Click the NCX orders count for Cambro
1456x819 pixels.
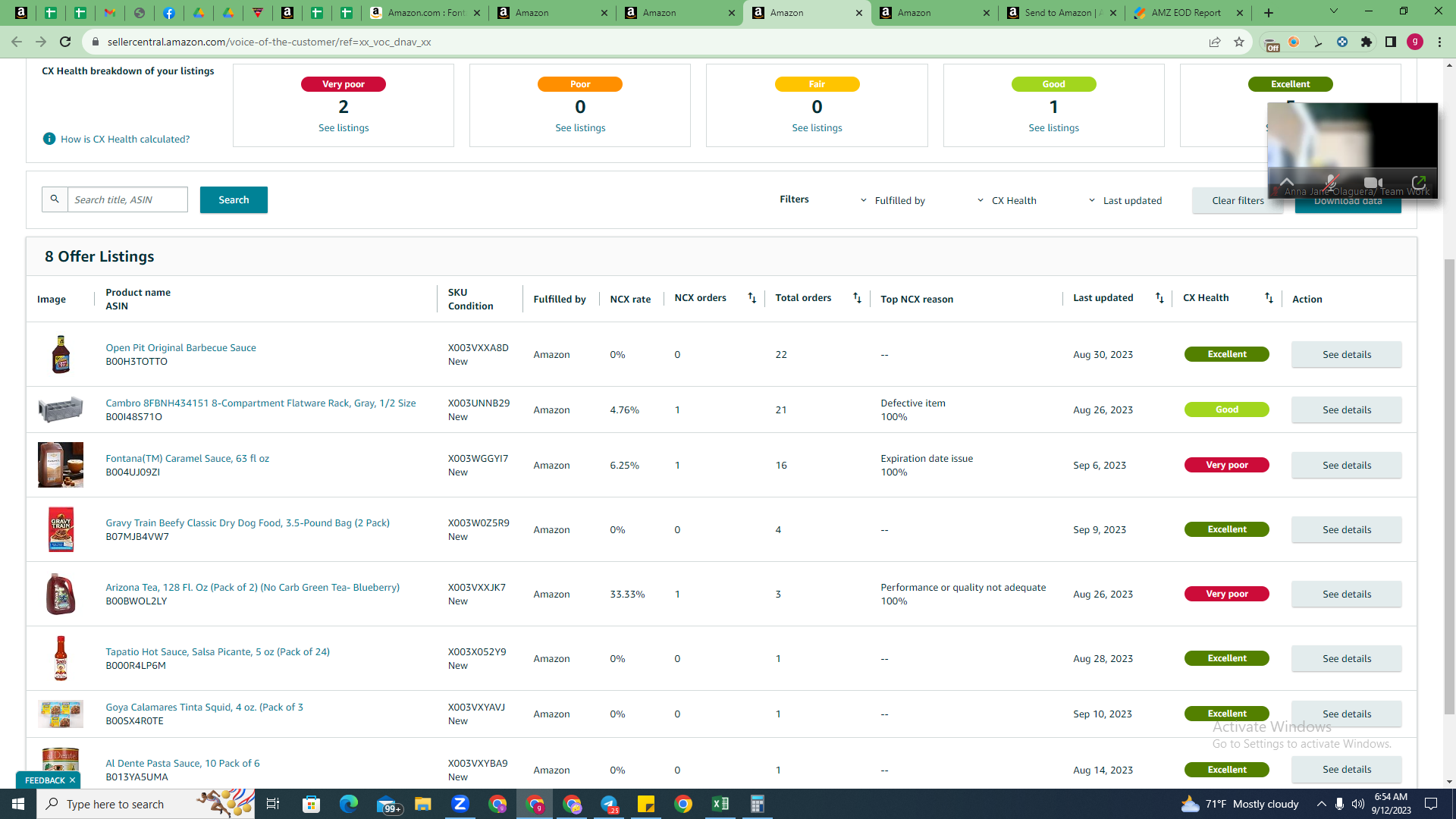pos(677,410)
